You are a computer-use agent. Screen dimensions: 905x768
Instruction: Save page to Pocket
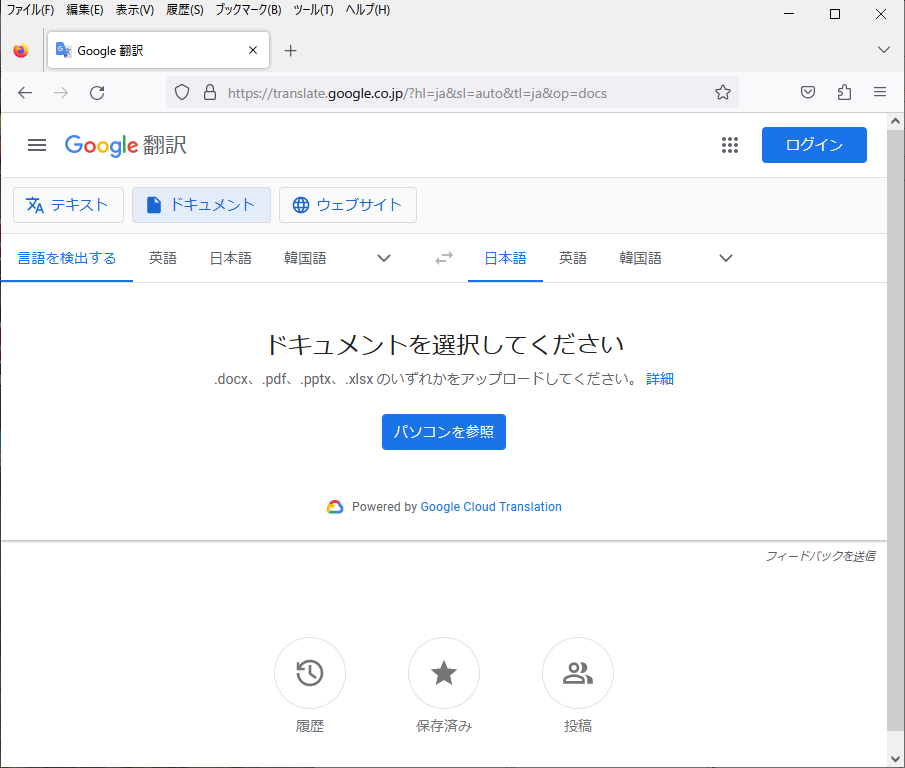click(808, 92)
